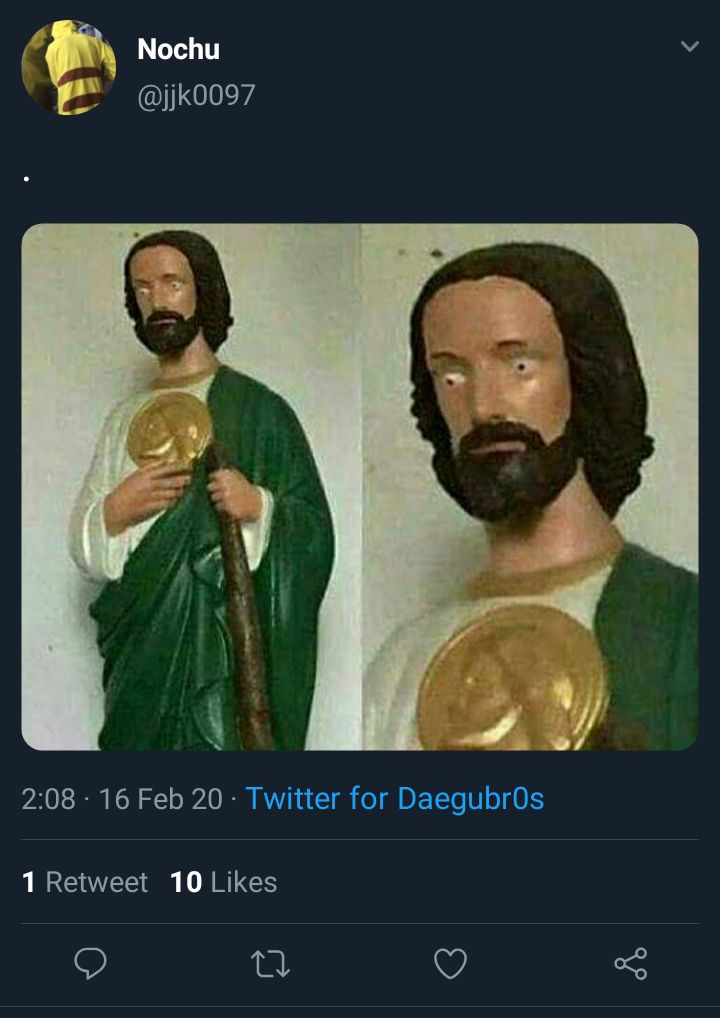720x1018 pixels.
Task: View the 1 Retweet list
Action: click(x=84, y=882)
